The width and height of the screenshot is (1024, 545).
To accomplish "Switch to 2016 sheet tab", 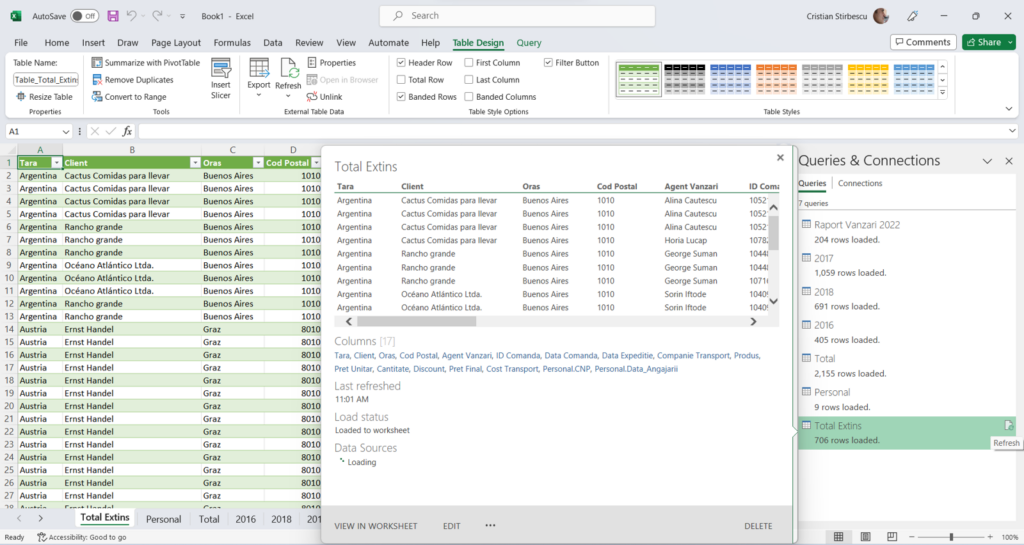I will (246, 519).
